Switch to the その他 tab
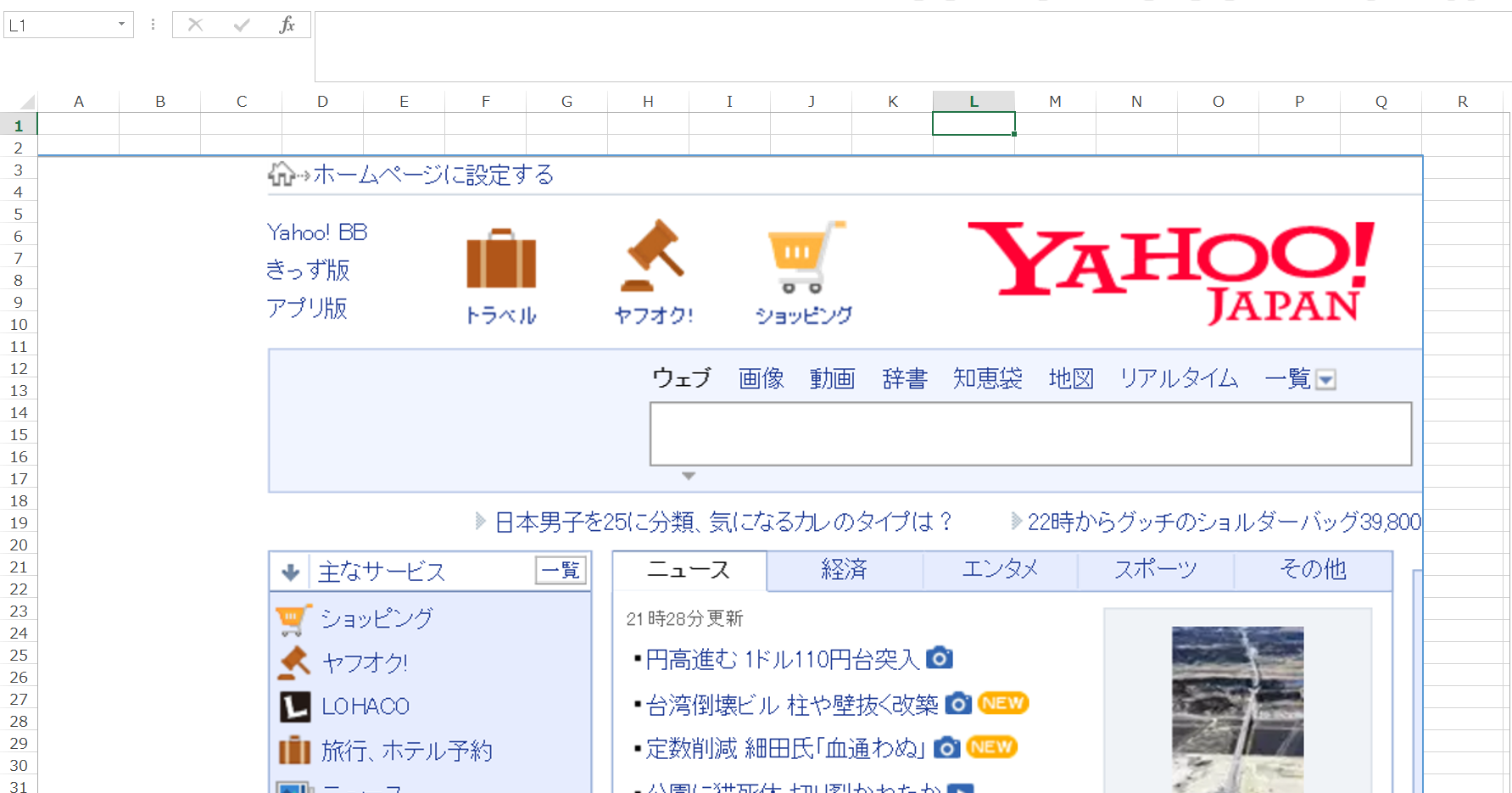This screenshot has height=793, width=1512. 1313,570
